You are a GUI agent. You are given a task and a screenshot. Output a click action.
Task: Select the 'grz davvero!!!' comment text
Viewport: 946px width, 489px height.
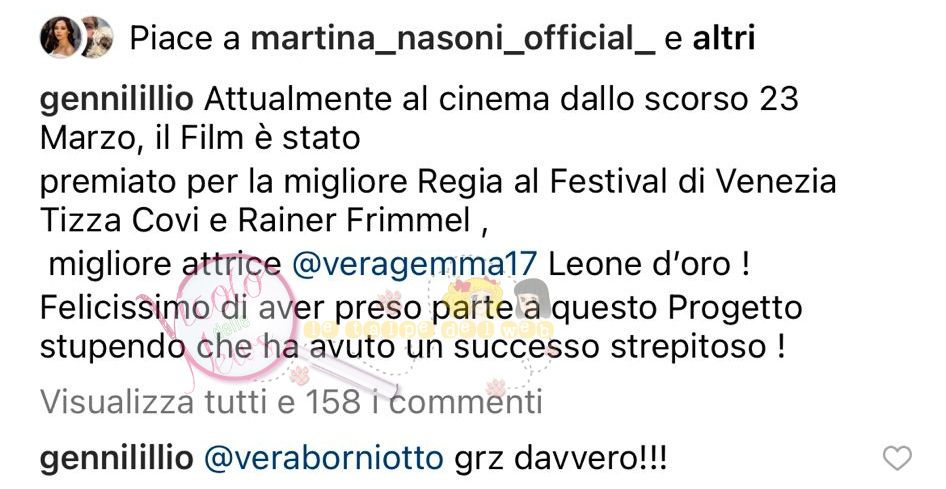(560, 459)
